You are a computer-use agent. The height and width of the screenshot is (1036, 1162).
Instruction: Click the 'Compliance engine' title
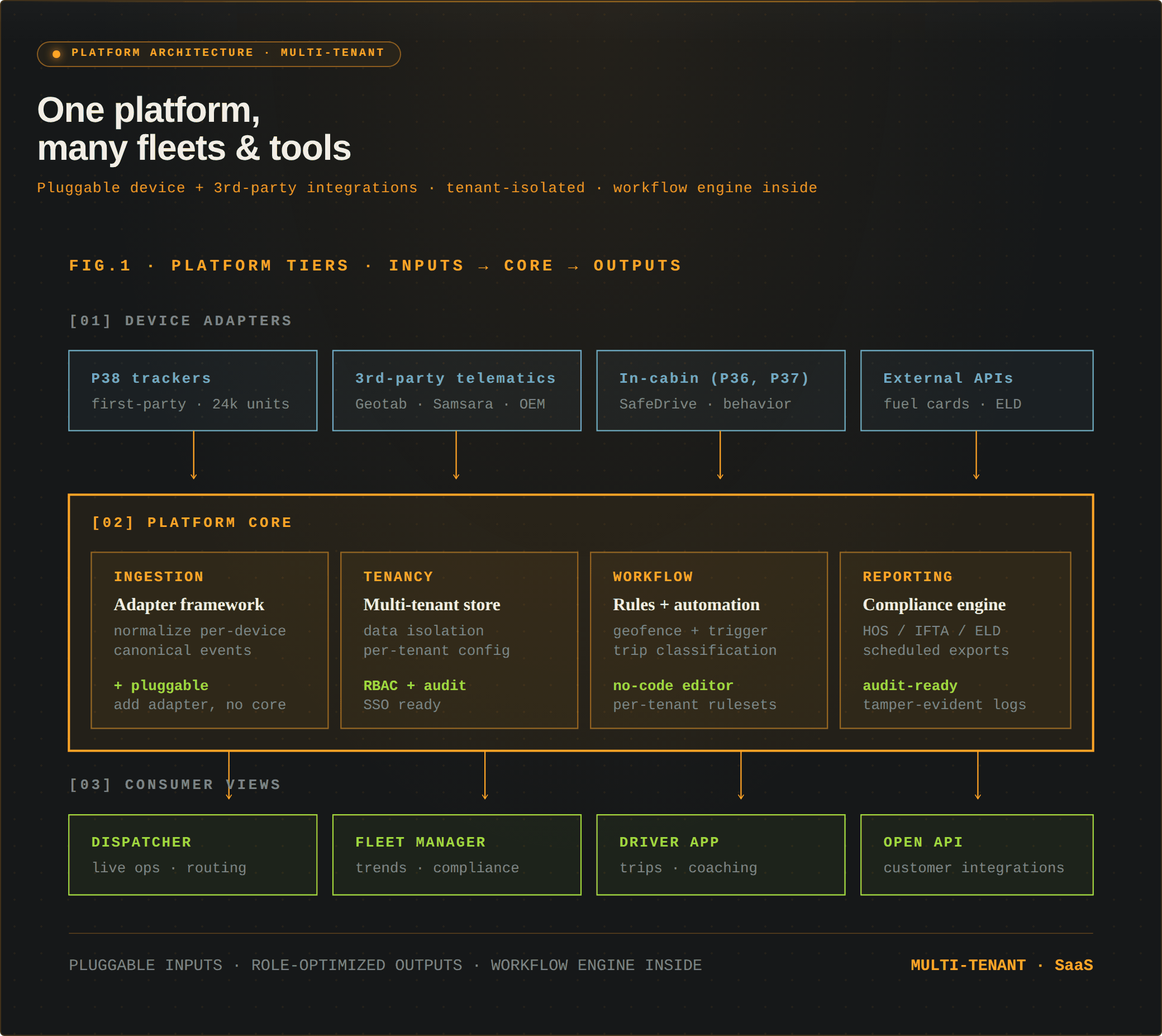coord(934,605)
